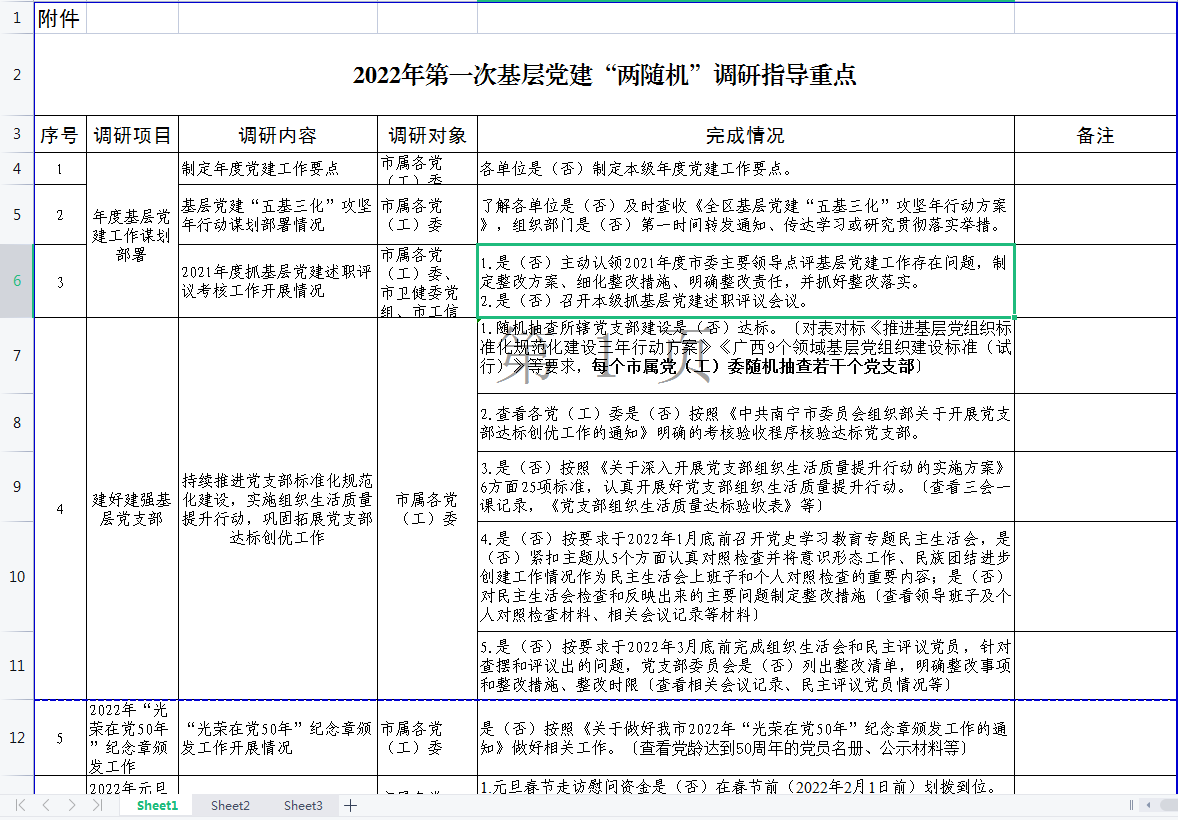Screen dimensions: 1178x820
Task: Click 市属各党（工）委 cell in 纪念章 row
Action: tap(427, 737)
